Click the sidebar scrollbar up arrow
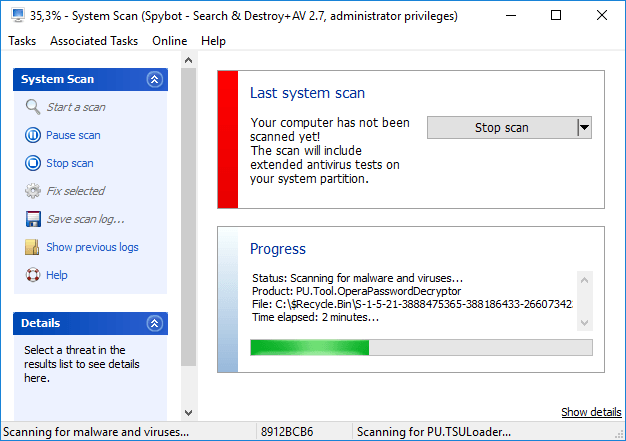This screenshot has width=626, height=441. click(x=188, y=60)
